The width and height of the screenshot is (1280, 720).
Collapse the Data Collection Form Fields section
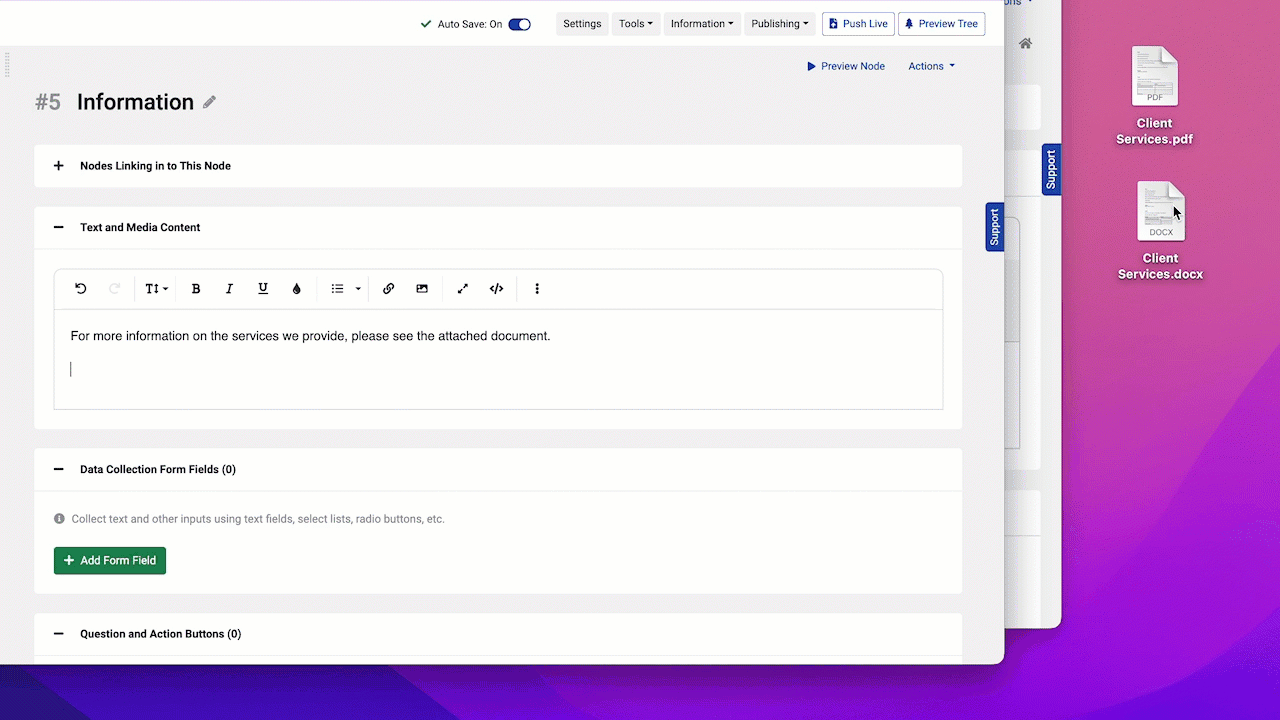coord(59,469)
